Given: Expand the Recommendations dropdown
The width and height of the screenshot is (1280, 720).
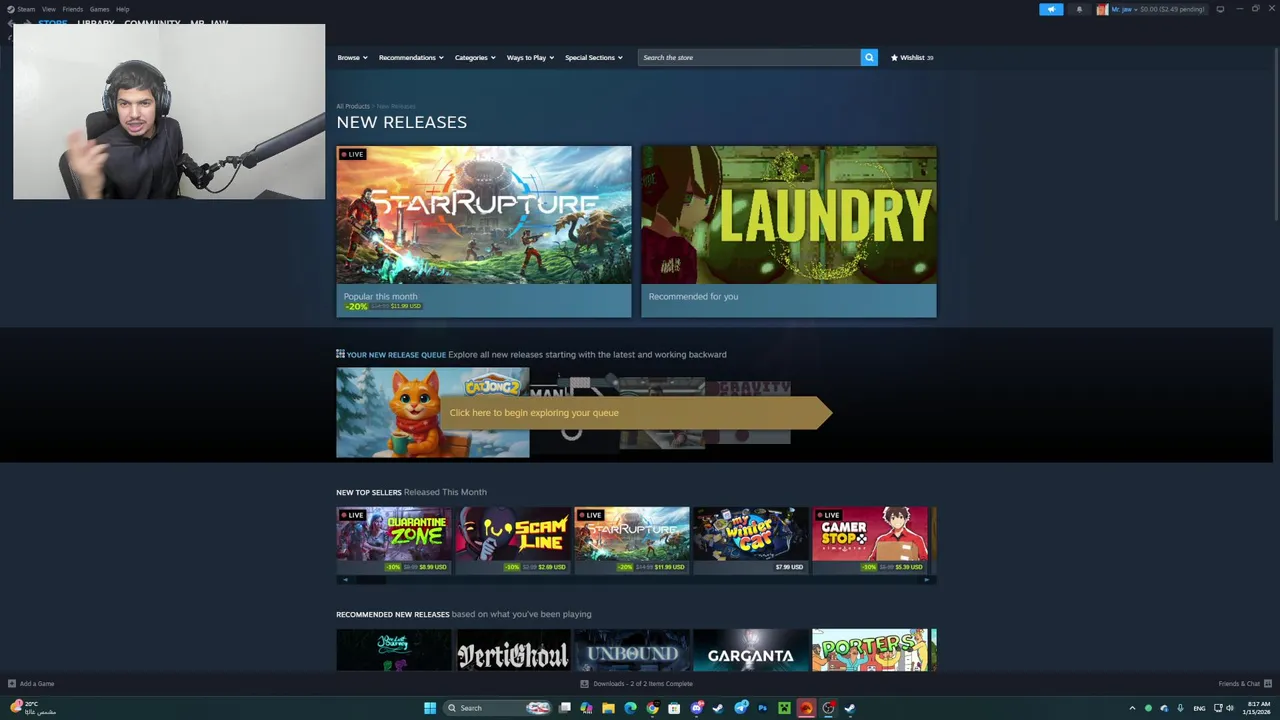Looking at the screenshot, I should tap(411, 57).
